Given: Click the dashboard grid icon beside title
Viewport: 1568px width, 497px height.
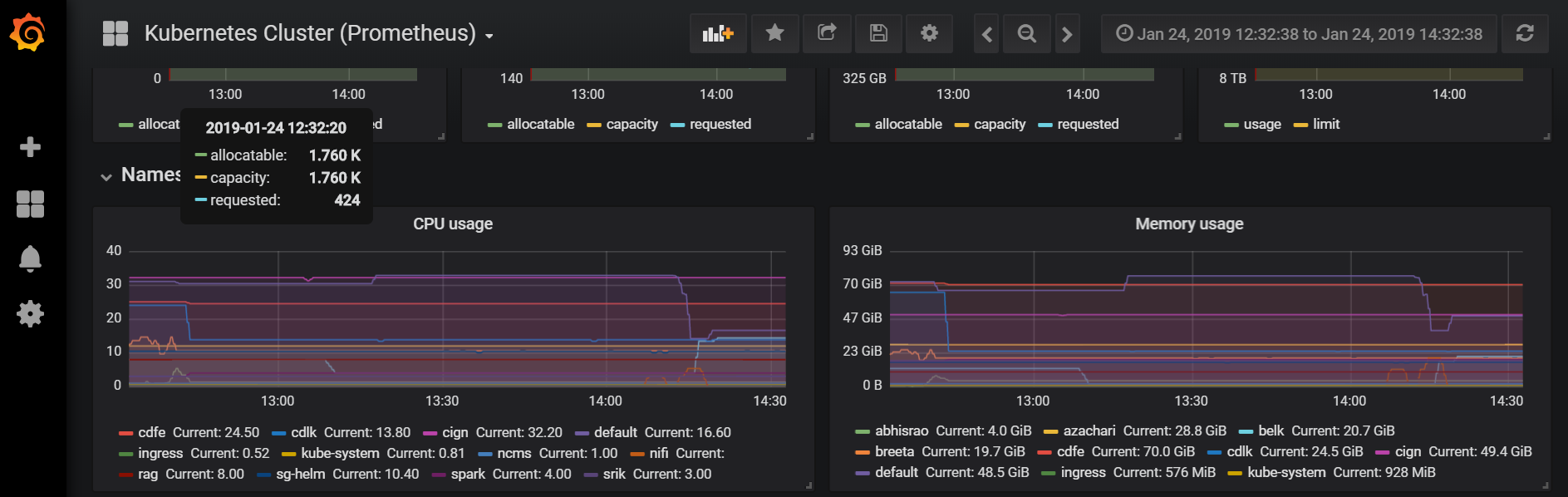Looking at the screenshot, I should (115, 33).
